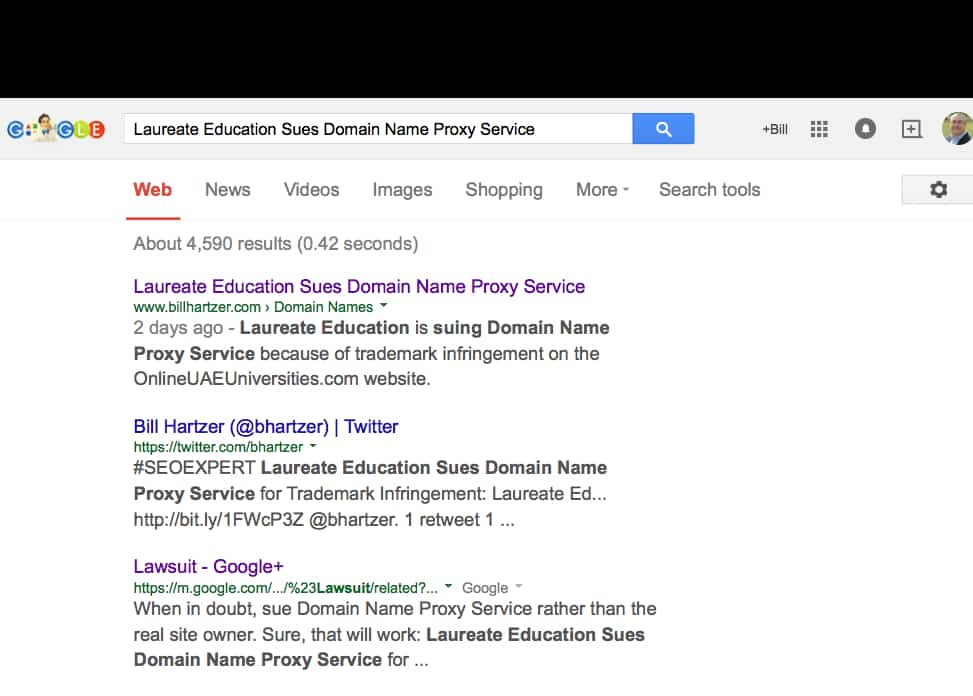Click the Google doodle logo

[55, 128]
